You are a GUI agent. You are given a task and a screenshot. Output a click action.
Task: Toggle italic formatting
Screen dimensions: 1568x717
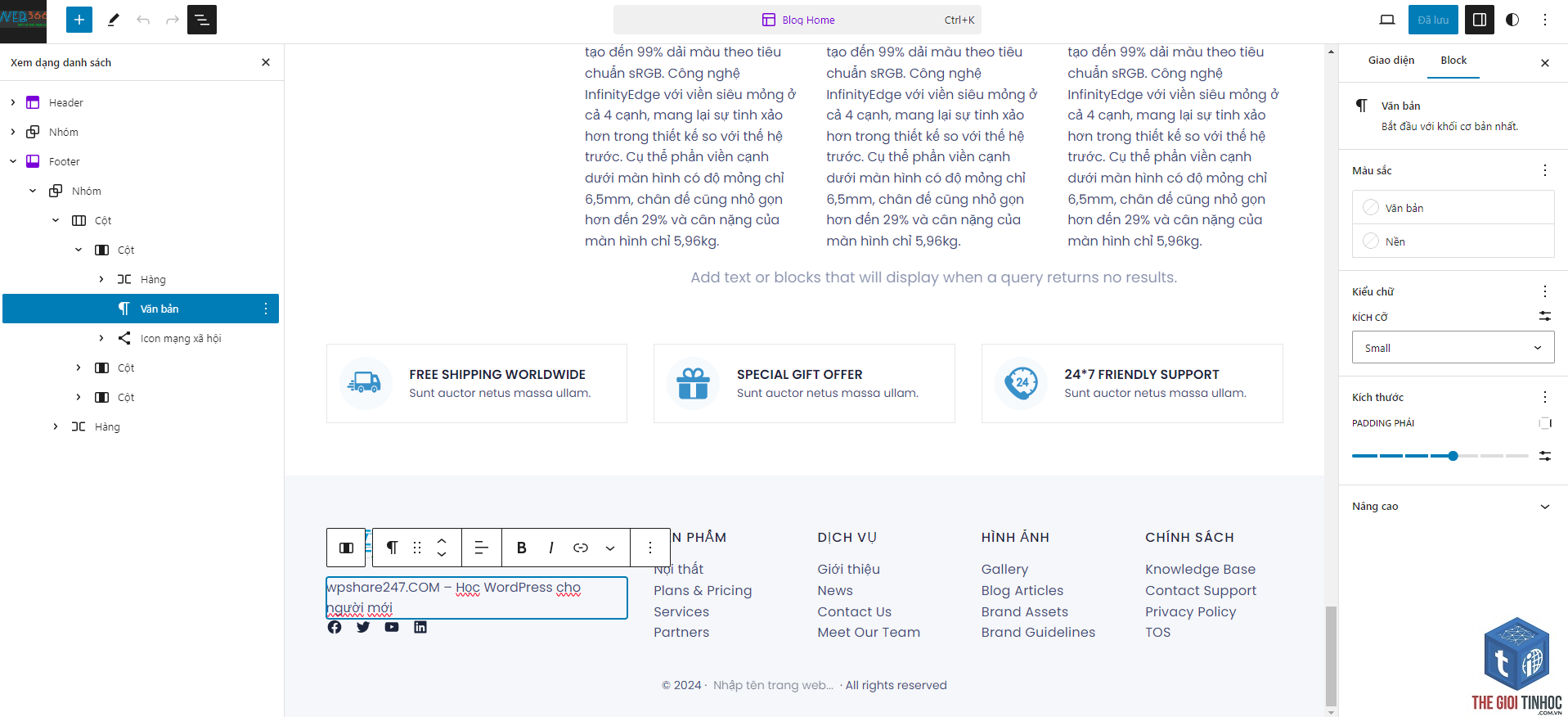pyautogui.click(x=551, y=548)
